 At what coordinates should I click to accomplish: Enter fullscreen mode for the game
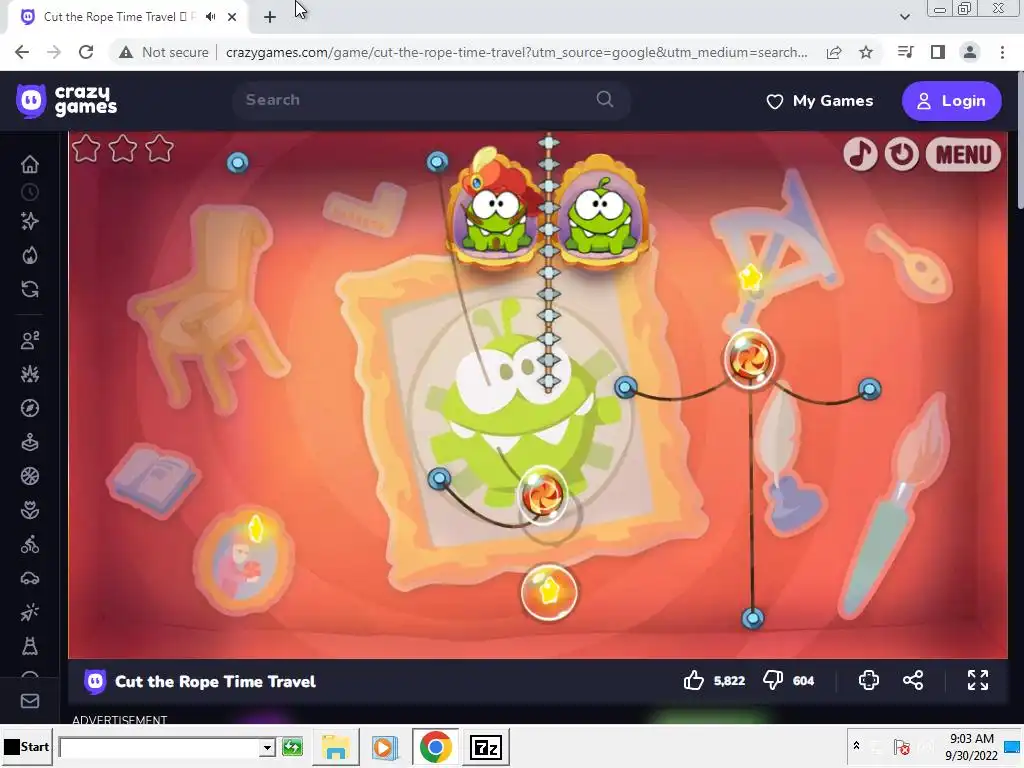[978, 680]
